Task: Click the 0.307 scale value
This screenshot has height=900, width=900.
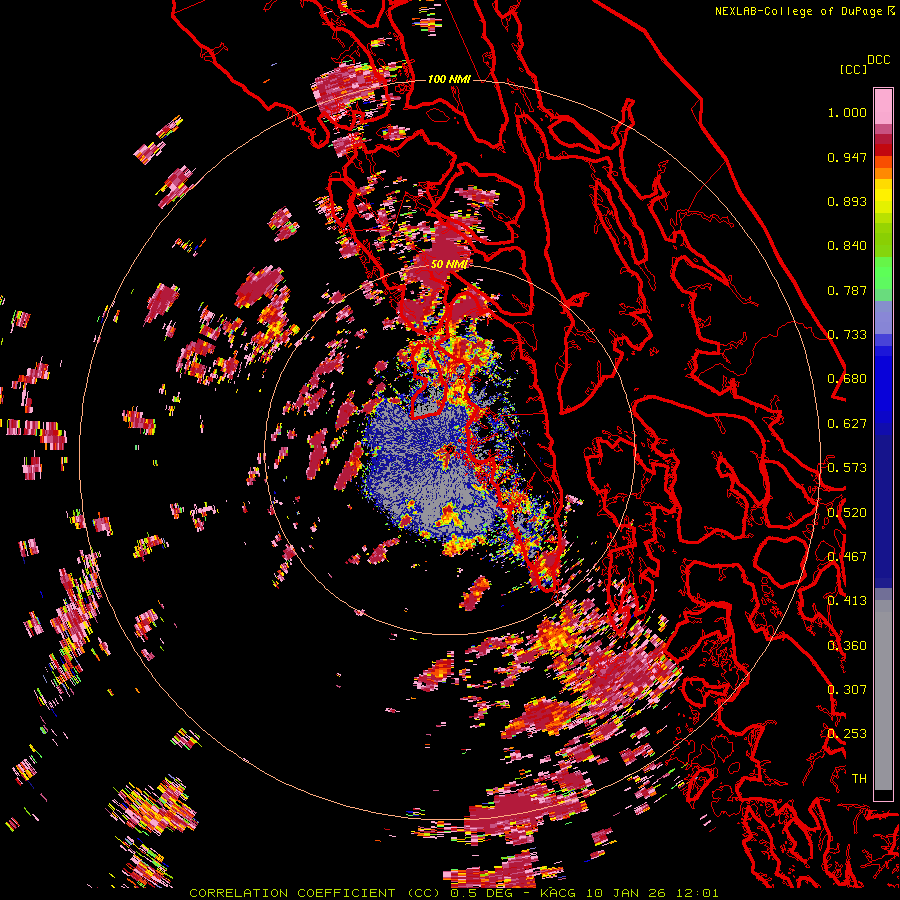Action: (x=847, y=690)
